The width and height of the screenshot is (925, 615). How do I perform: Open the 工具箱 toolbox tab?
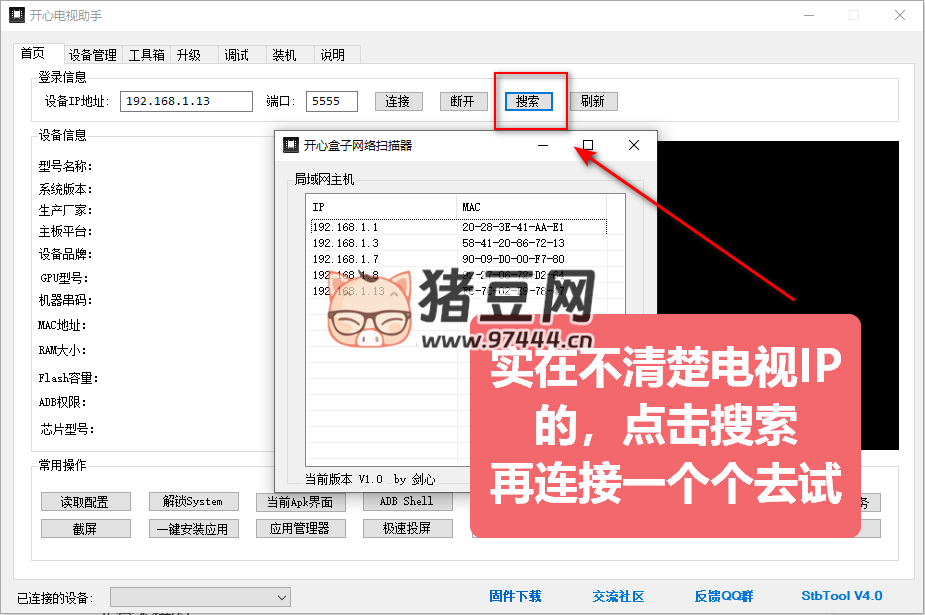pos(146,54)
